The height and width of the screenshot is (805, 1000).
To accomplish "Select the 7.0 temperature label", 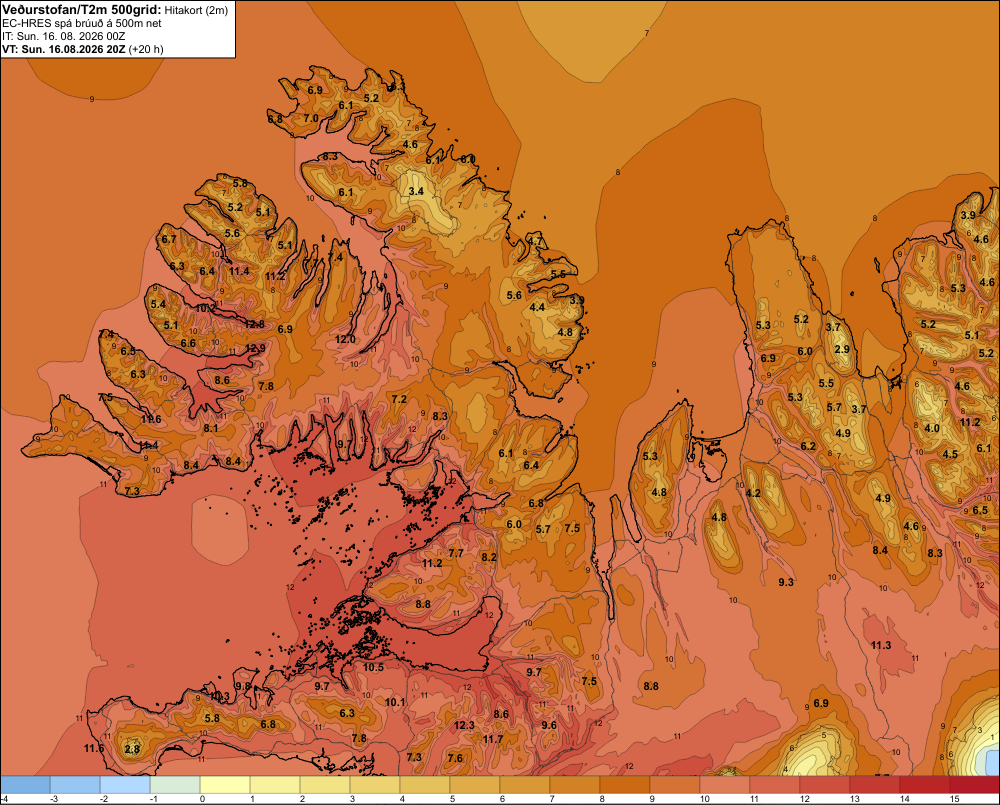I will pyautogui.click(x=311, y=118).
